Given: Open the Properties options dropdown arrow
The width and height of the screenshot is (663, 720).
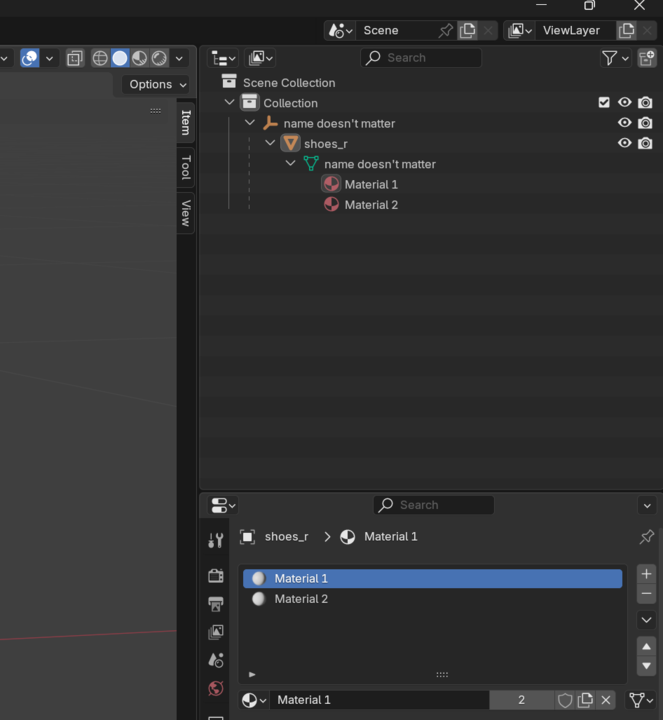Looking at the screenshot, I should [x=647, y=506].
